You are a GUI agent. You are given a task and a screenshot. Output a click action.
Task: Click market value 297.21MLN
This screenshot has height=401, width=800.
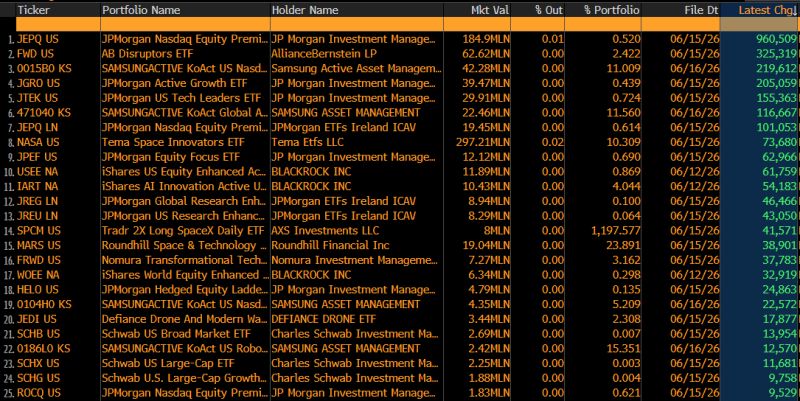tap(483, 142)
